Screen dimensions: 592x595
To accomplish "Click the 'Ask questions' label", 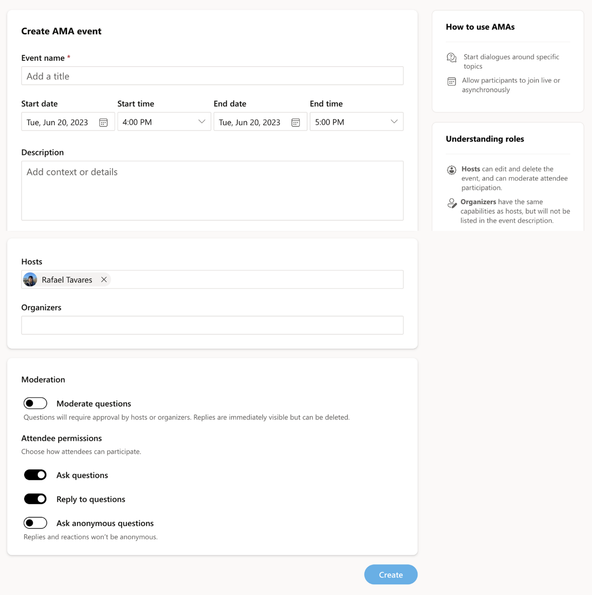I will 82,475.
